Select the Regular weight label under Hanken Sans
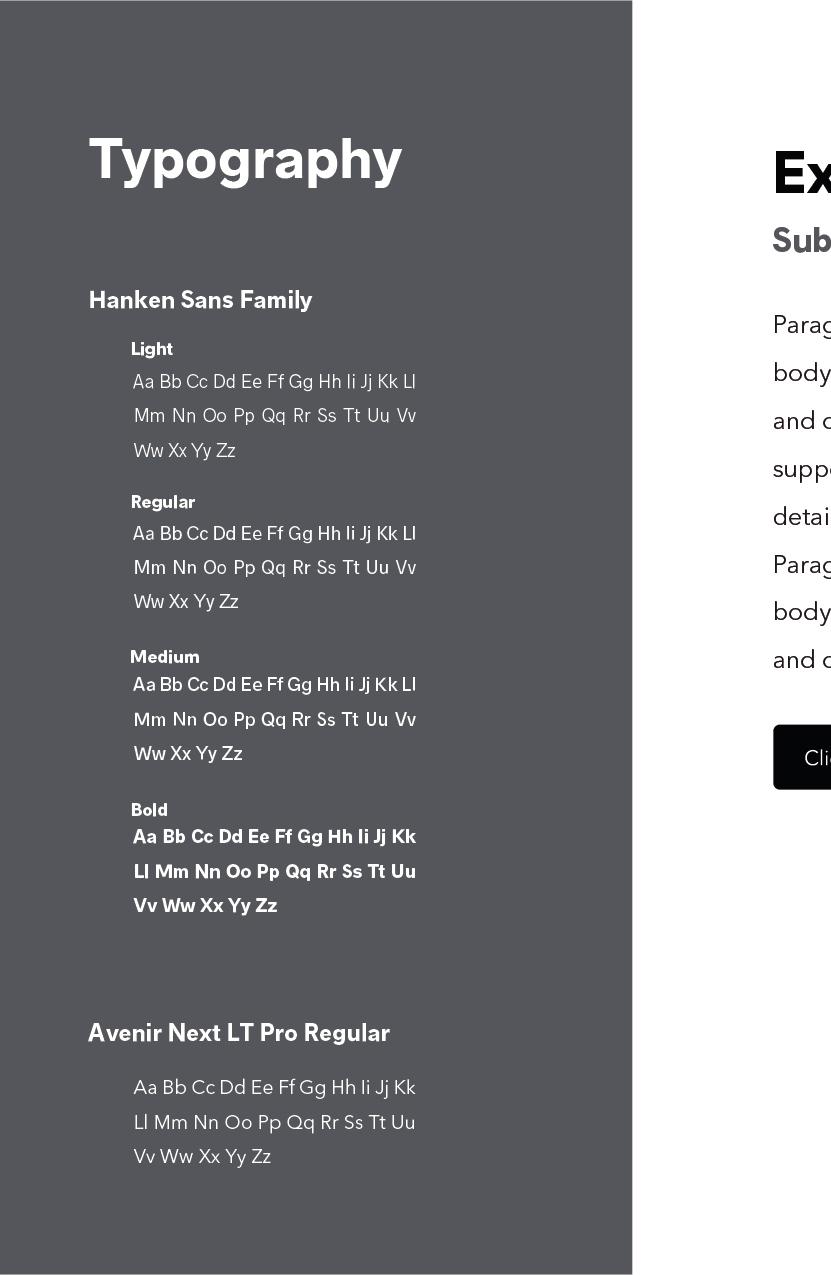The width and height of the screenshot is (831, 1275). point(163,502)
